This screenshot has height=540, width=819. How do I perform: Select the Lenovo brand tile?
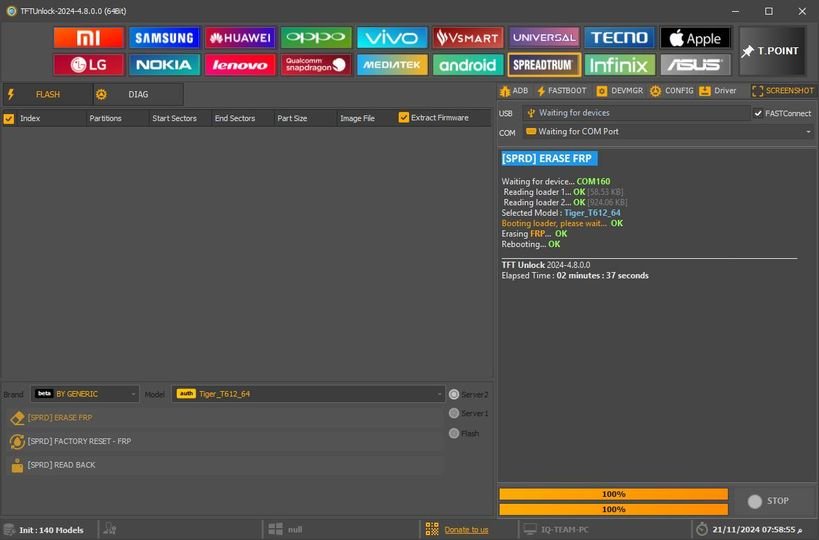[240, 65]
